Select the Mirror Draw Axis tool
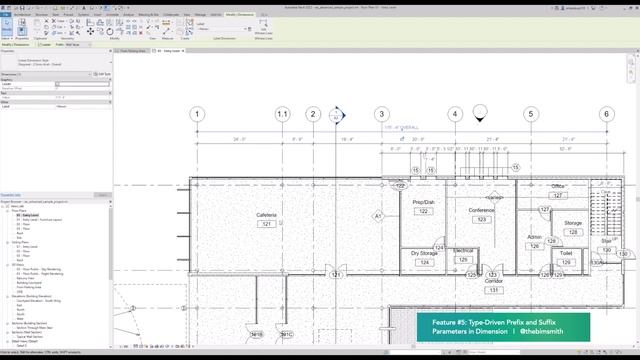Image resolution: width=640 pixels, height=360 pixels. pyautogui.click(x=120, y=22)
